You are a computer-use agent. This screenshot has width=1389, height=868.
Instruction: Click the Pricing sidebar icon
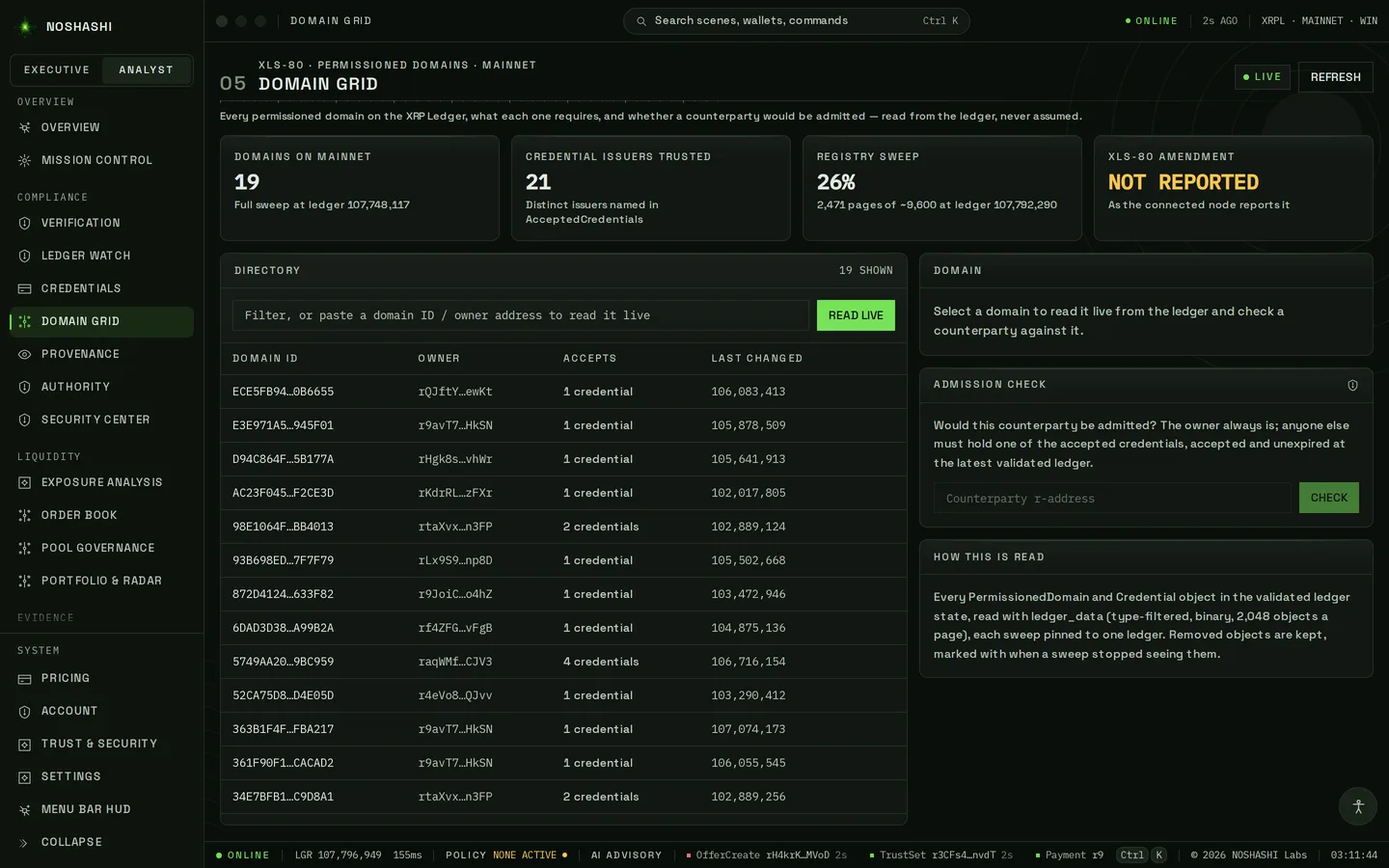point(25,678)
